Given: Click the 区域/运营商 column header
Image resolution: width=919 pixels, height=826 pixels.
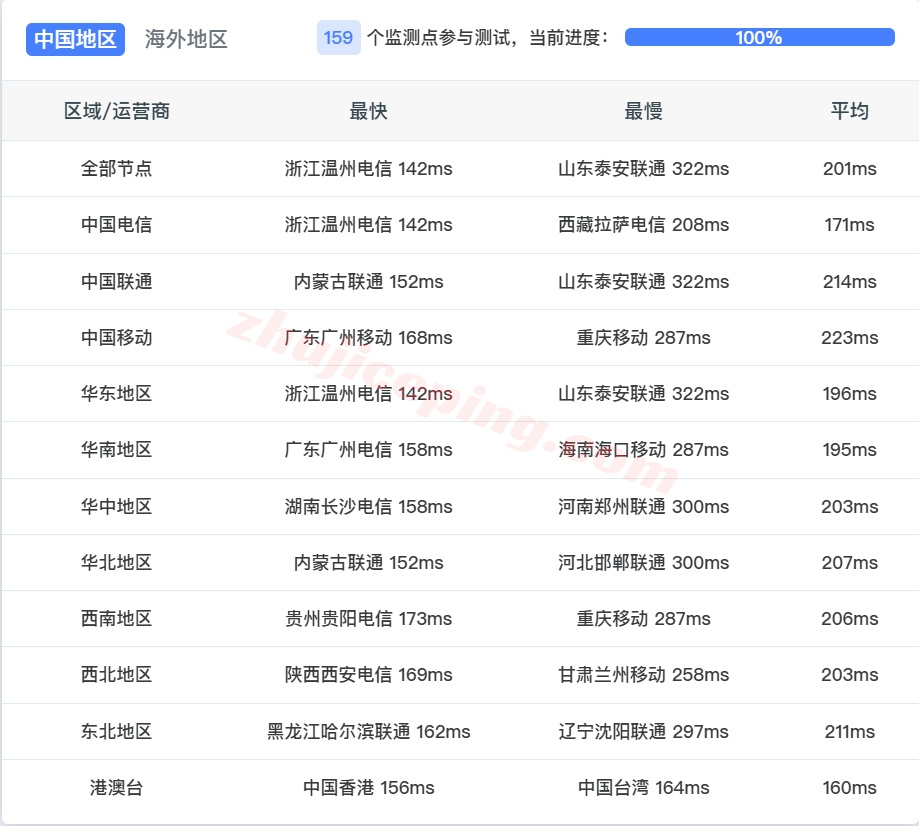Looking at the screenshot, I should pos(114,111).
